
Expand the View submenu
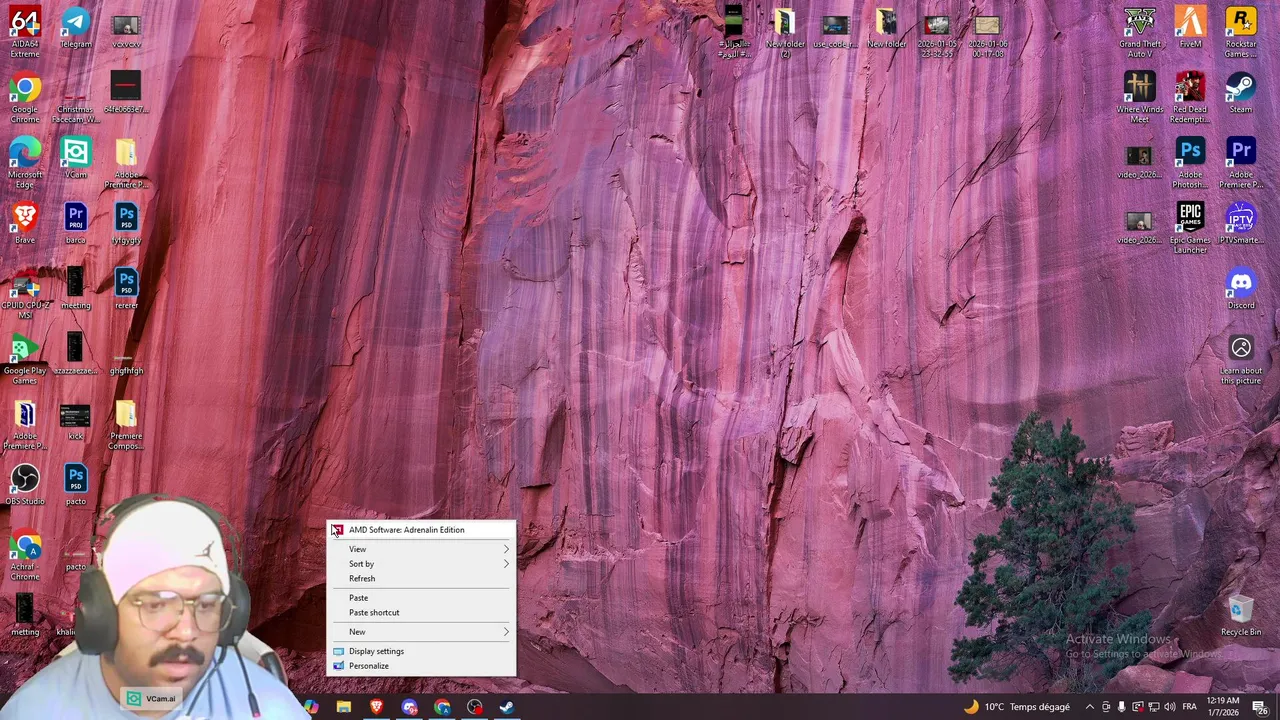click(x=421, y=549)
